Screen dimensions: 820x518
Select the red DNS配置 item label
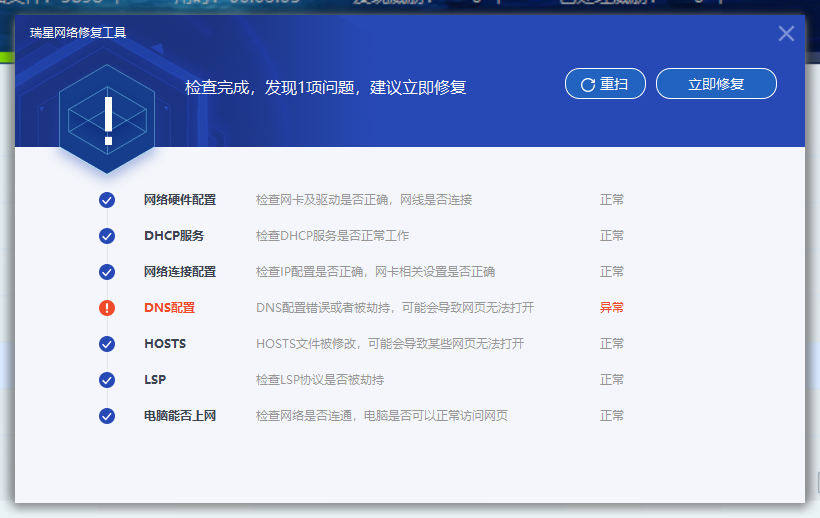point(169,308)
